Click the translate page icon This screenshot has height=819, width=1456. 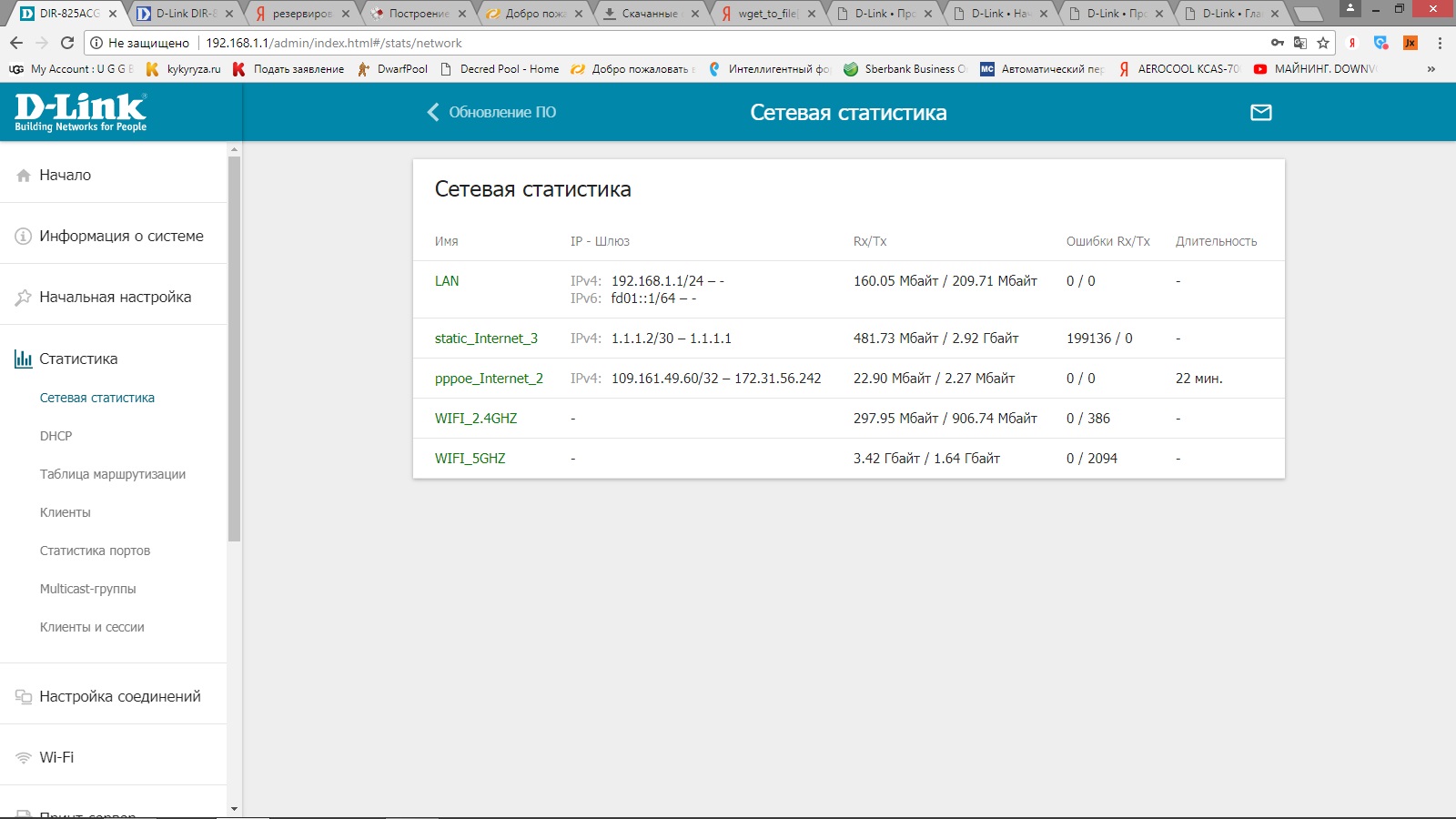(1300, 43)
